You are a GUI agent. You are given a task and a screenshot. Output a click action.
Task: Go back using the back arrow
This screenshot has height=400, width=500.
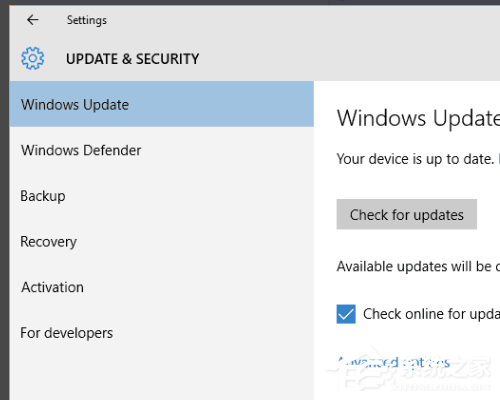(33, 20)
